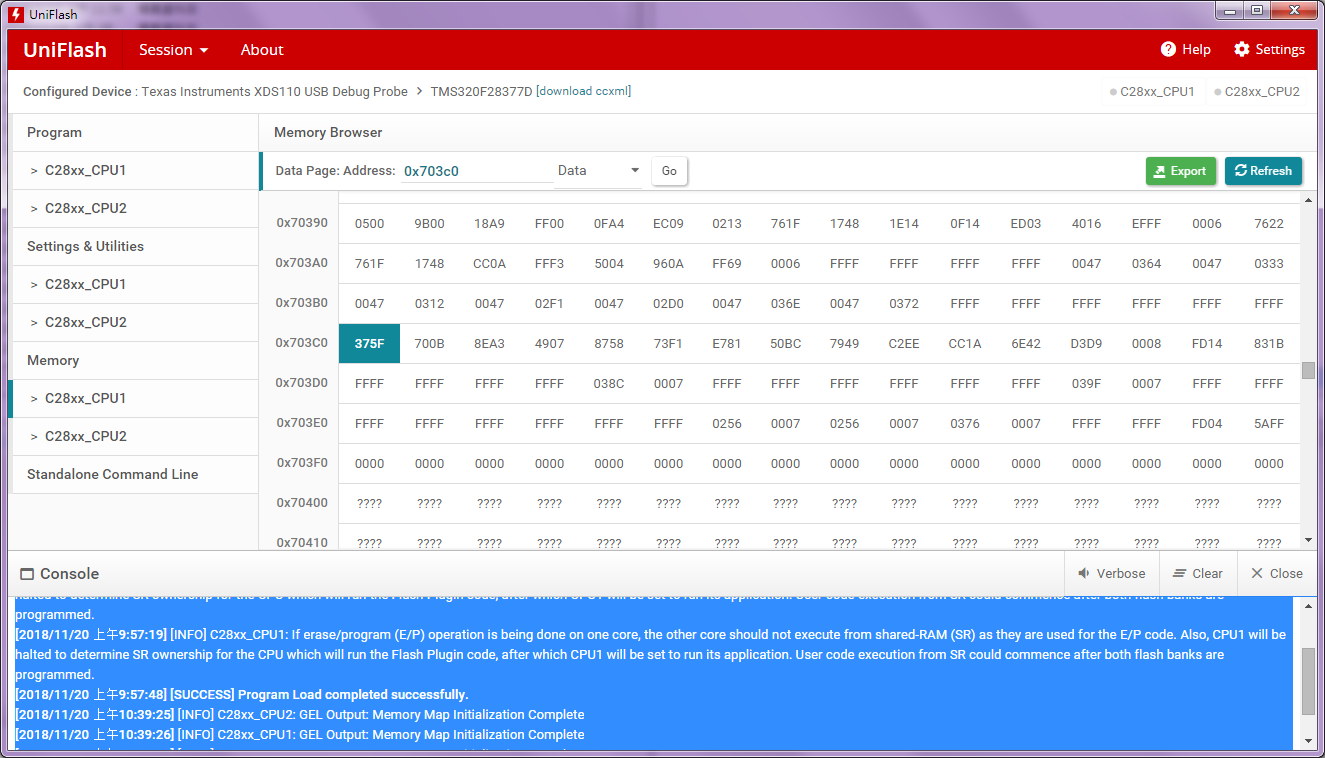Select memory cell 73F1
Image resolution: width=1325 pixels, height=758 pixels.
pyautogui.click(x=668, y=344)
